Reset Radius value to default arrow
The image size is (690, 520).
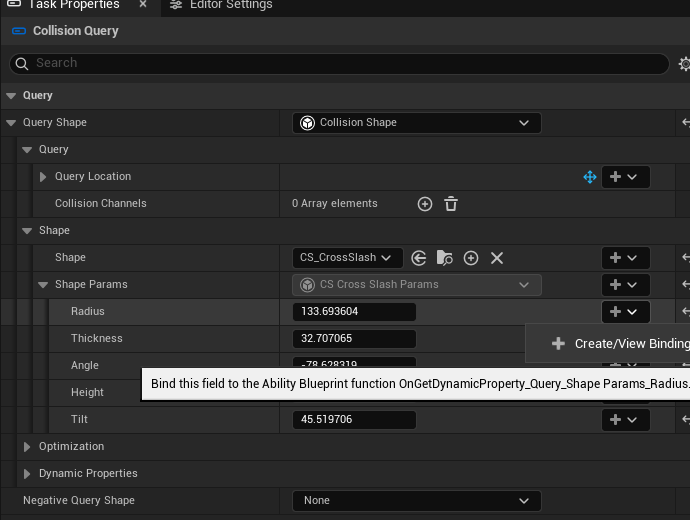tap(686, 311)
